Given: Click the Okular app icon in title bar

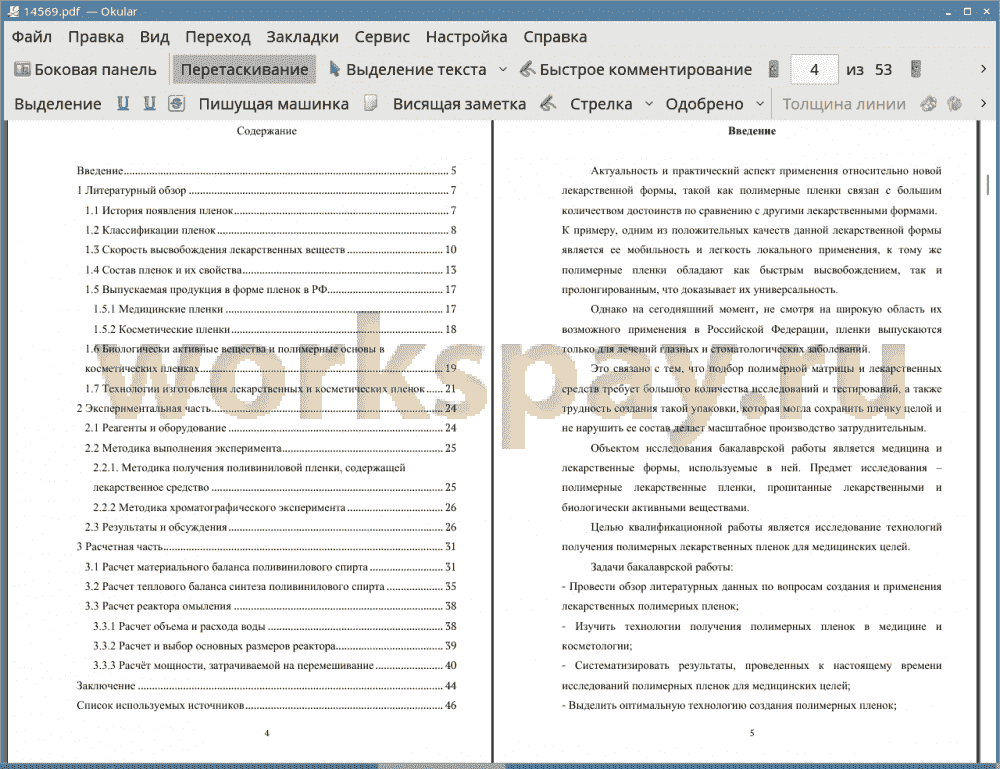Looking at the screenshot, I should [13, 11].
